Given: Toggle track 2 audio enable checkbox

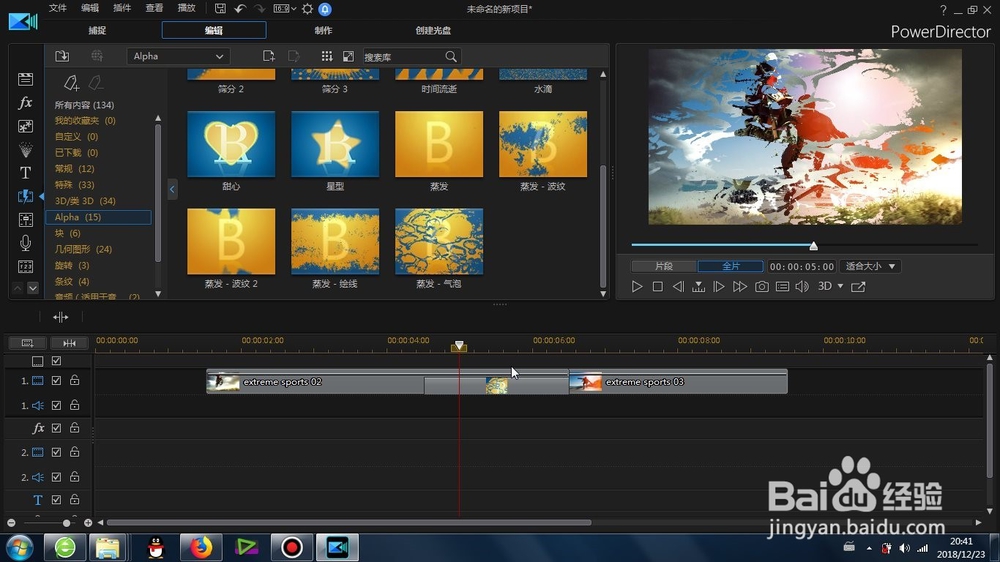Looking at the screenshot, I should pos(56,477).
